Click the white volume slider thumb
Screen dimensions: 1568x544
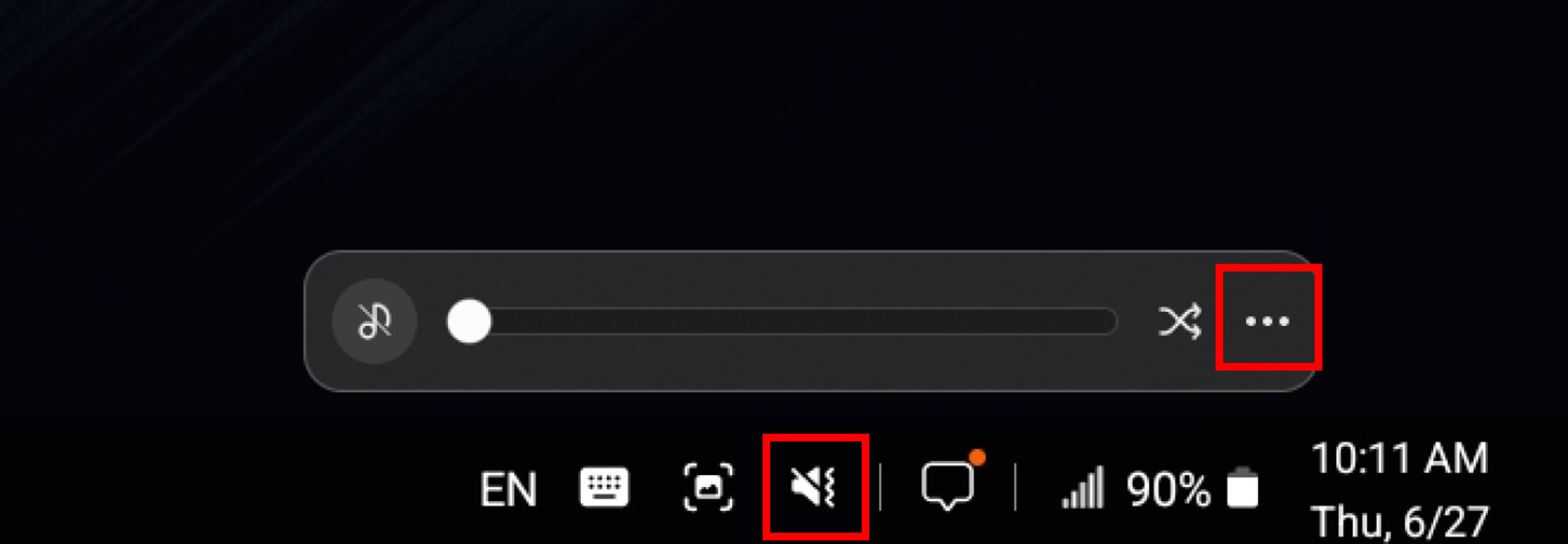(469, 321)
